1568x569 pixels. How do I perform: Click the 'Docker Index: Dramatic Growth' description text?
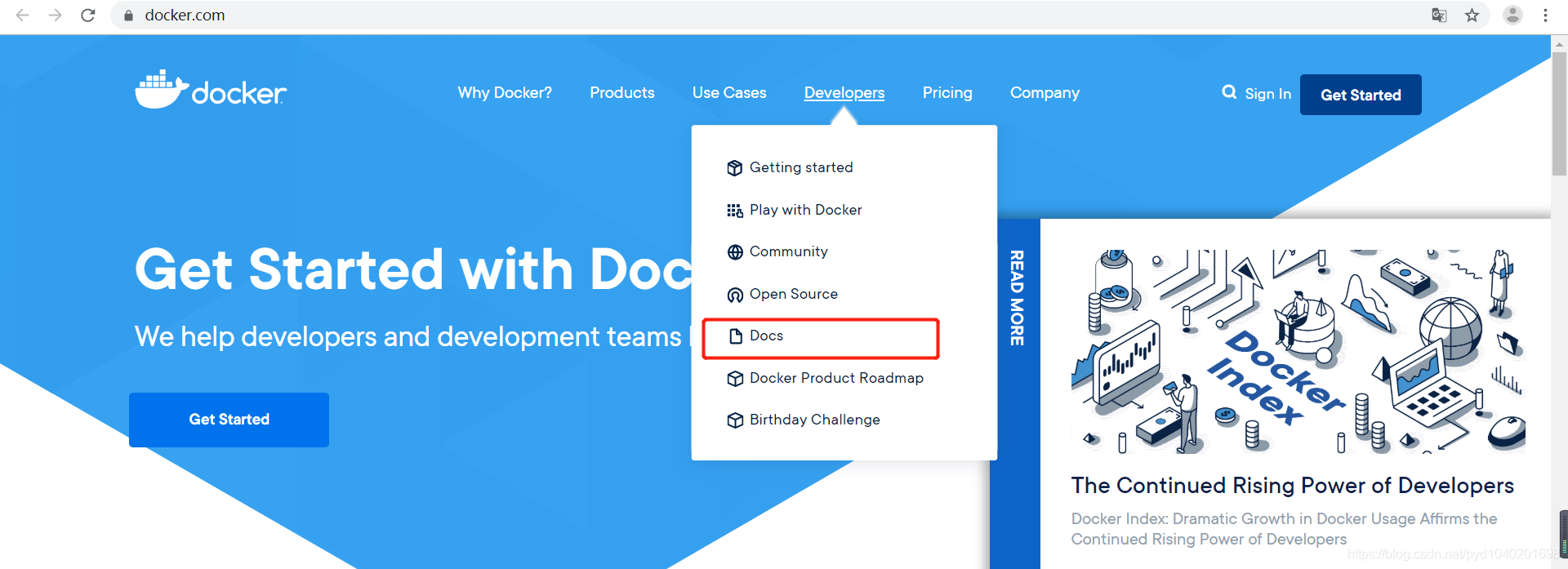pos(1284,529)
